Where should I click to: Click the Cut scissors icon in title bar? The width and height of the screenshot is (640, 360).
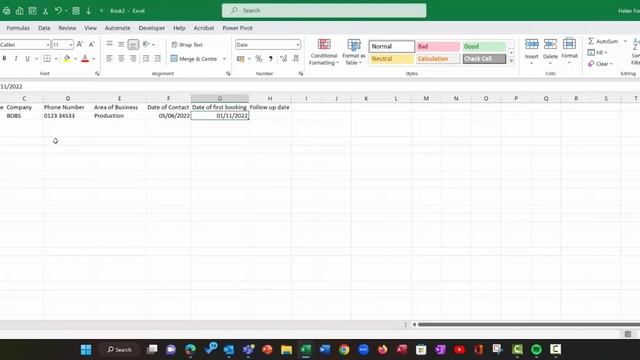click(45, 11)
